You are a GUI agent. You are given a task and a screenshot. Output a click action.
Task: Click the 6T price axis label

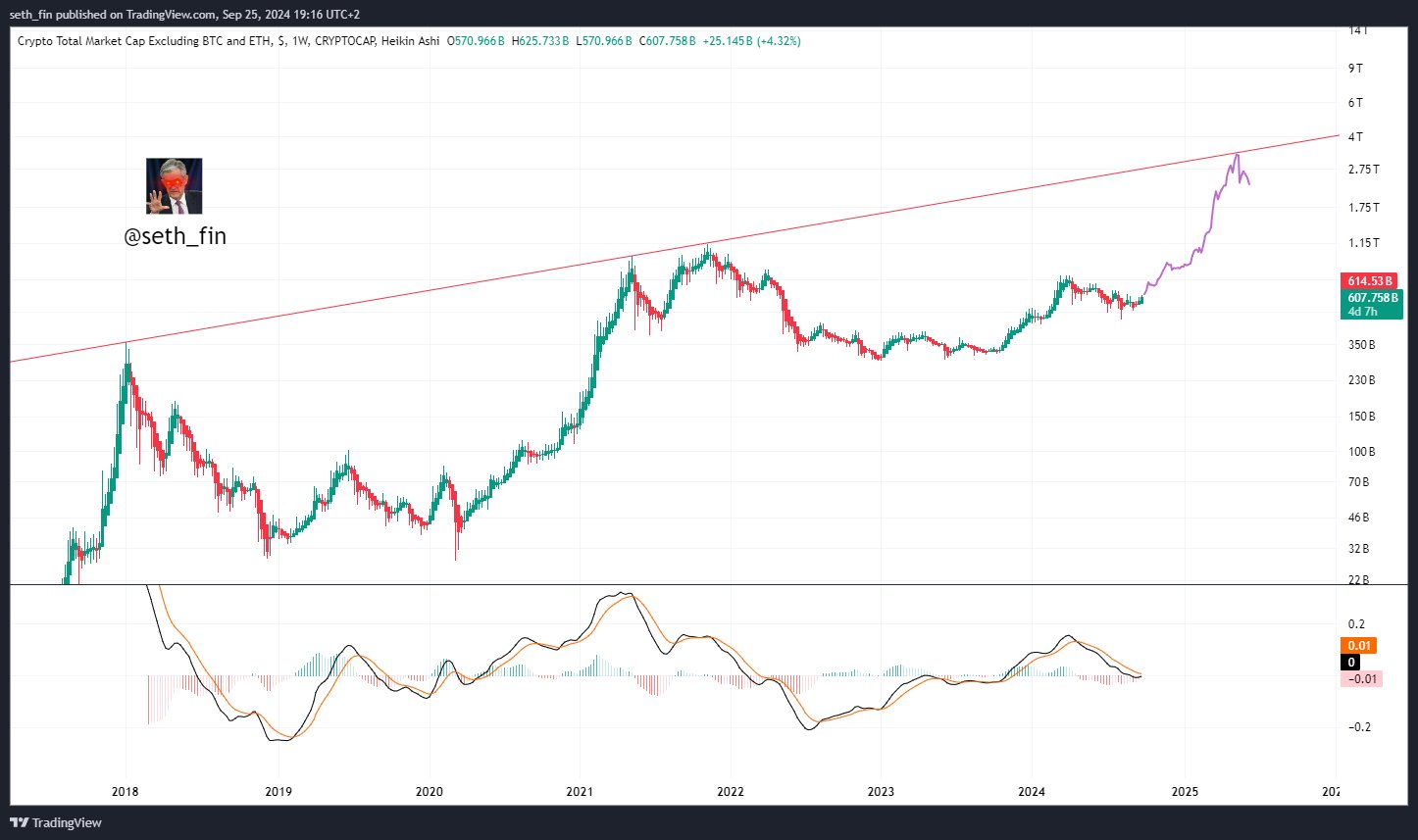tap(1355, 103)
